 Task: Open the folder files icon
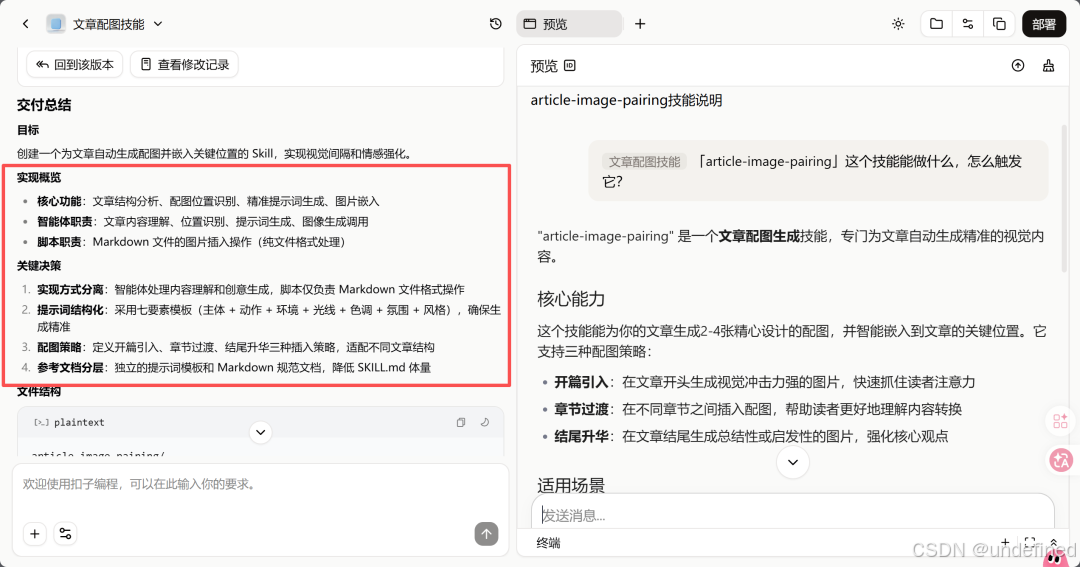(x=936, y=24)
